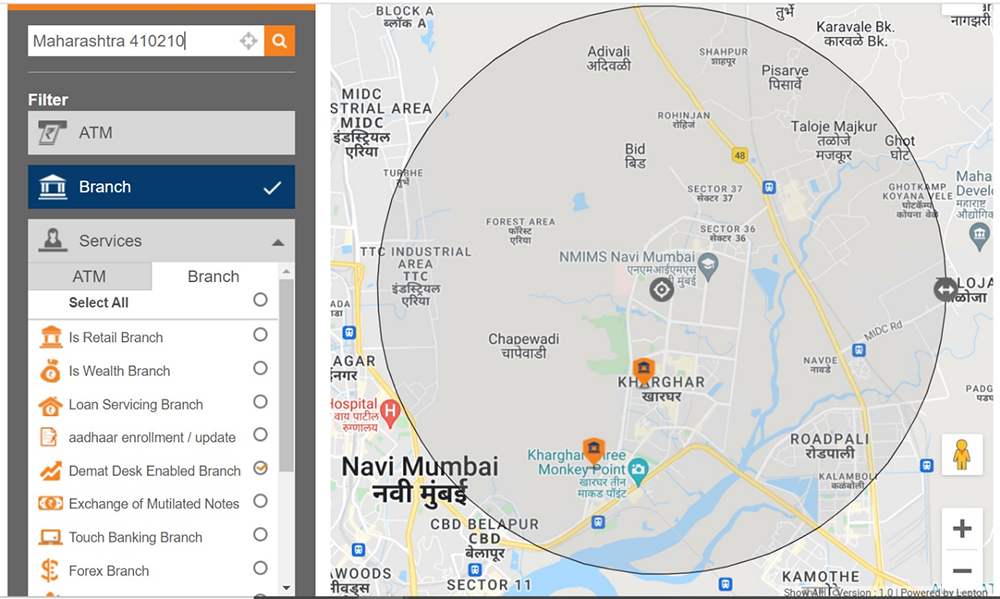Screen dimensions: 1000x599
Task: Select branch marker near Monkey Point
Action: [x=594, y=451]
